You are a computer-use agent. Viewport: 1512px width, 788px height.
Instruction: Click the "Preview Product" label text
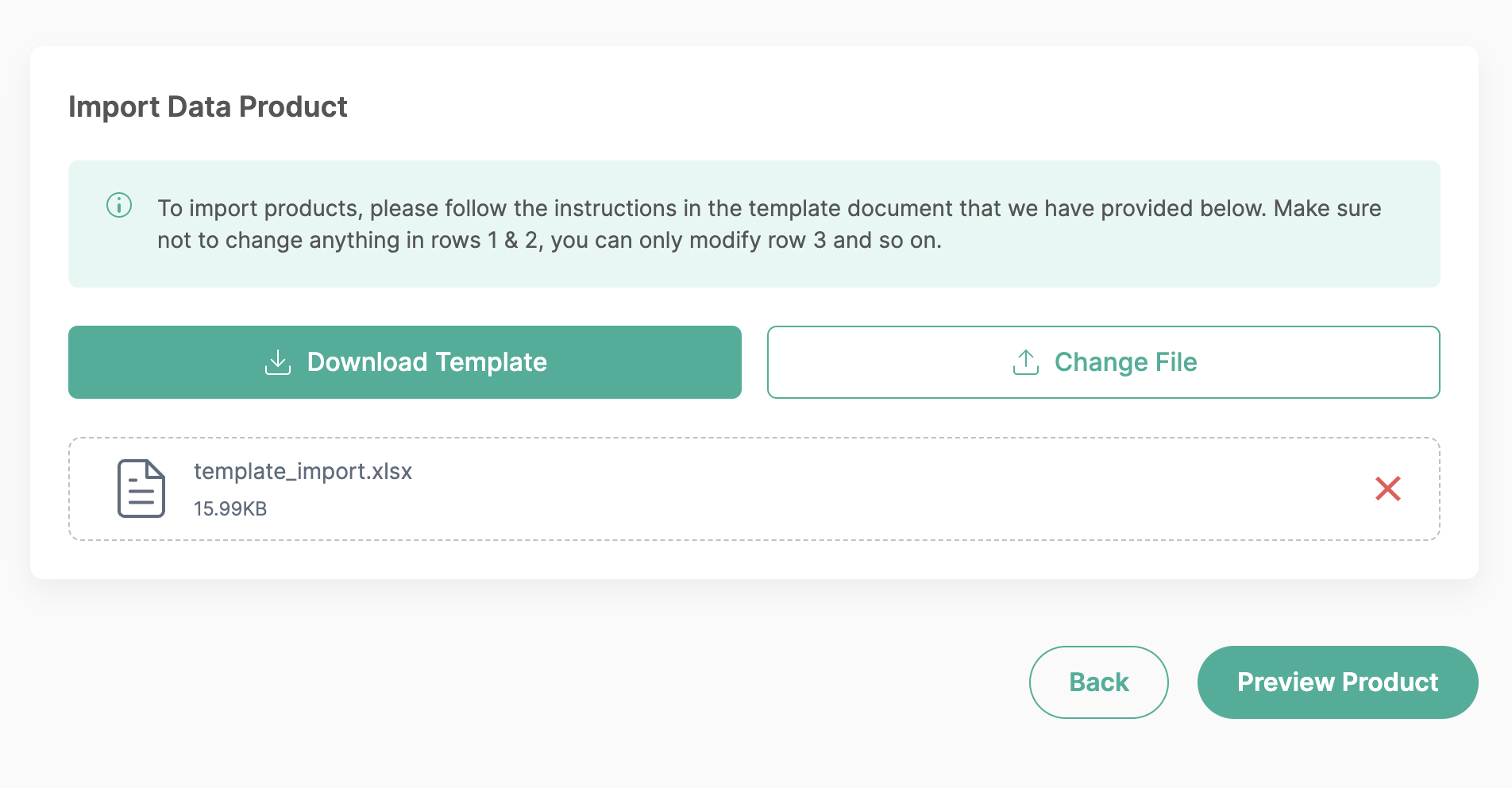(x=1337, y=682)
